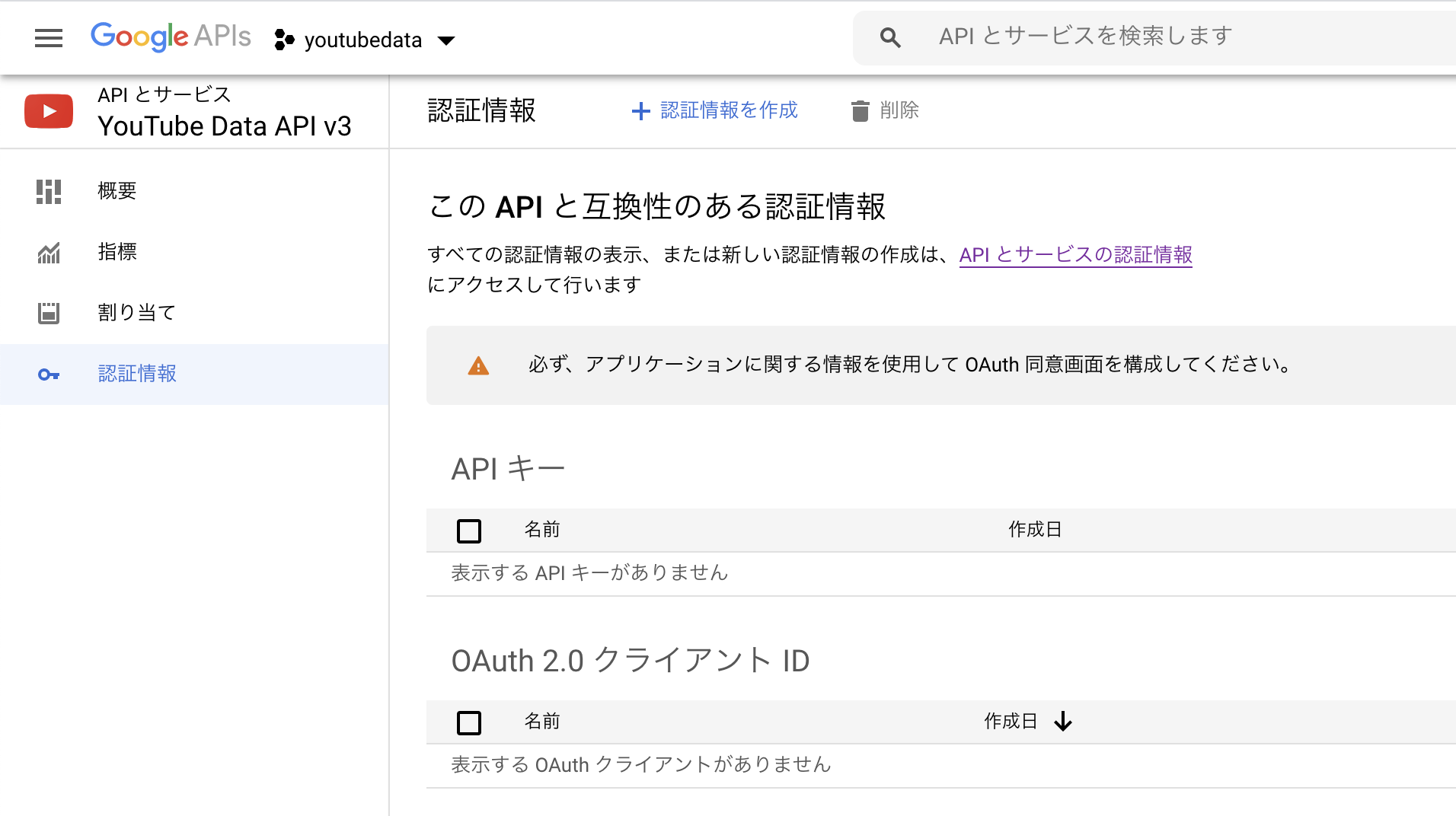Open the API とサービスの認証情報 link

[x=1075, y=255]
